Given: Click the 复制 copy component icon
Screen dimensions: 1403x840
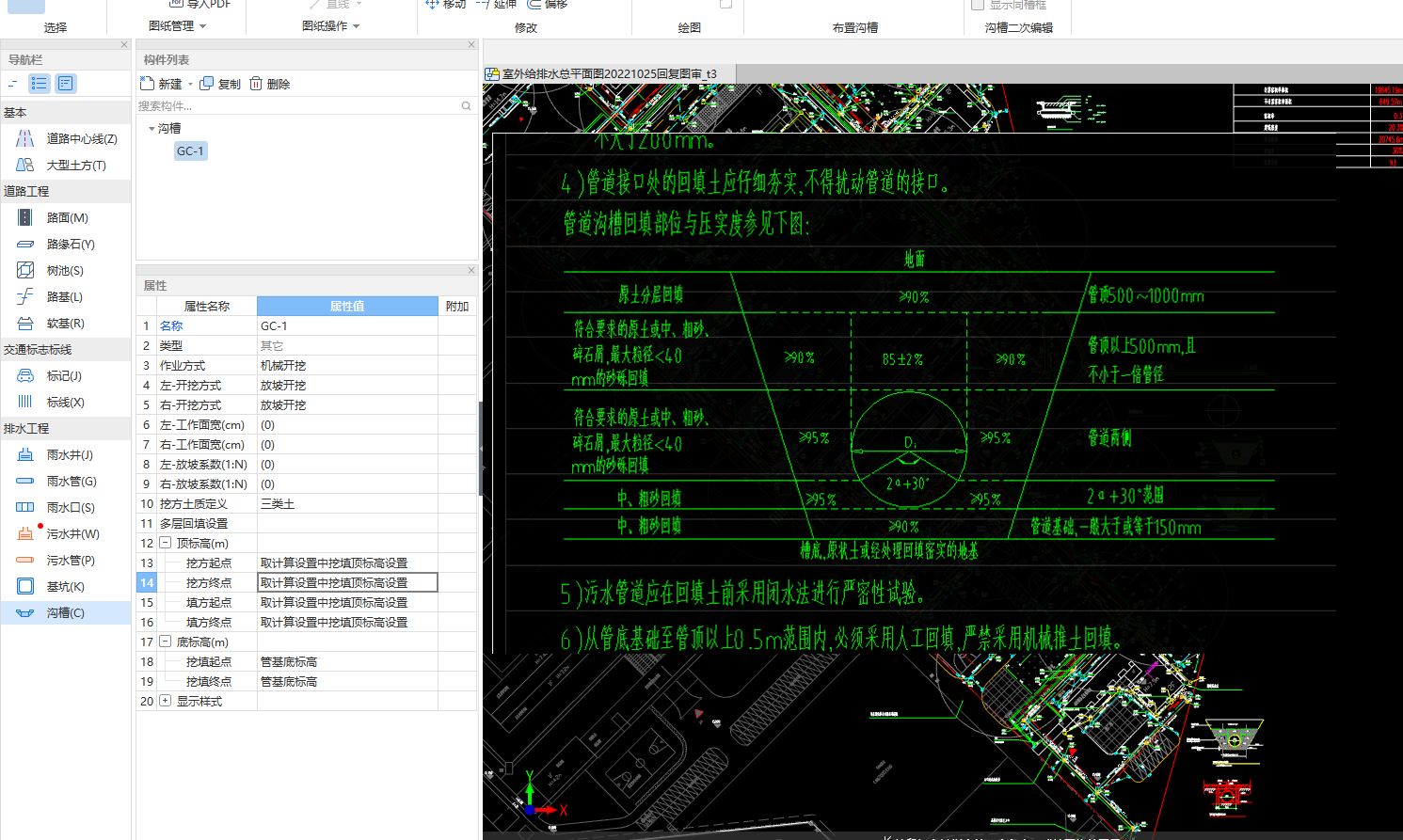Looking at the screenshot, I should (207, 84).
